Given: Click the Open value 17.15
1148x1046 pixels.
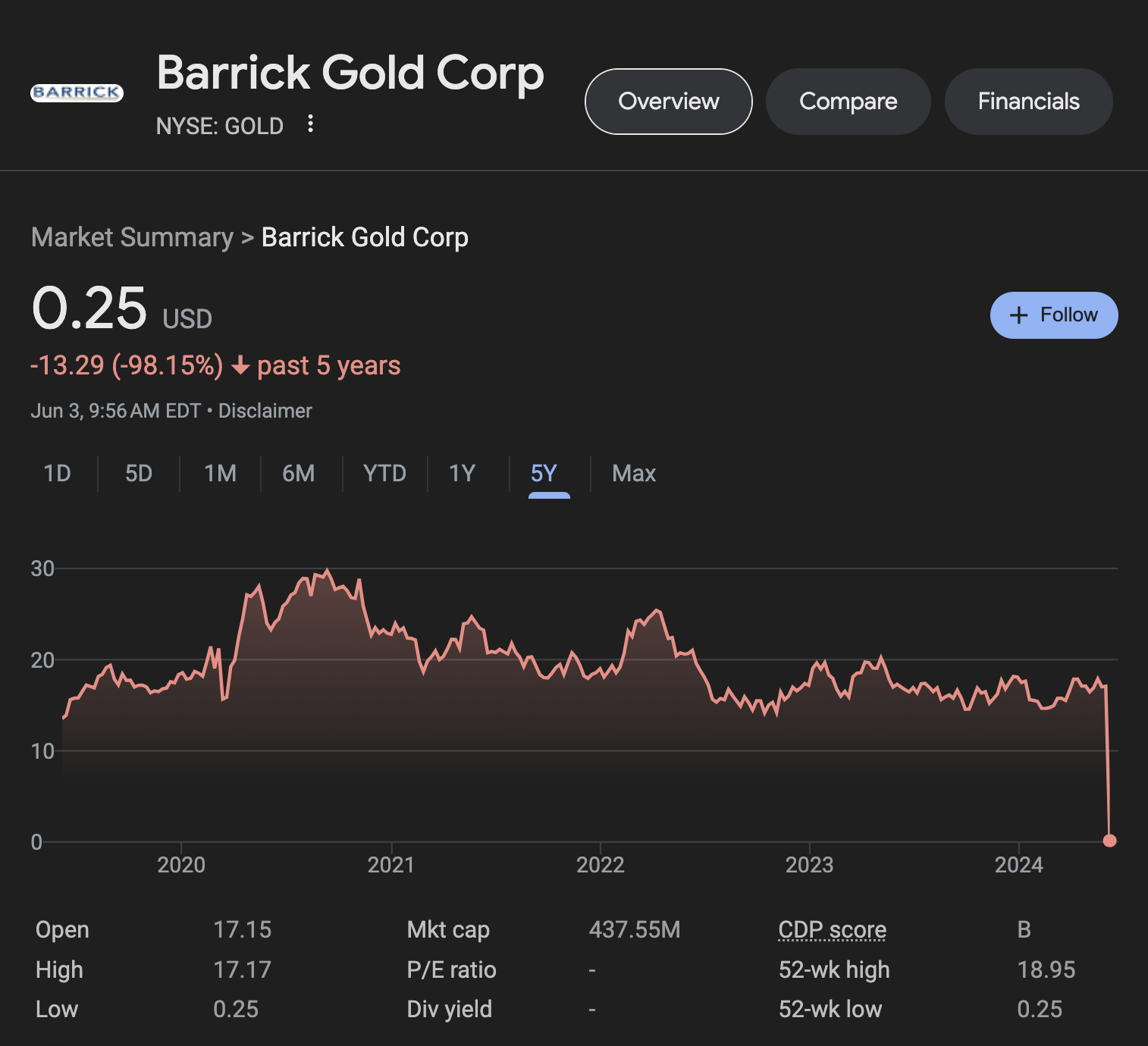Looking at the screenshot, I should (x=243, y=930).
